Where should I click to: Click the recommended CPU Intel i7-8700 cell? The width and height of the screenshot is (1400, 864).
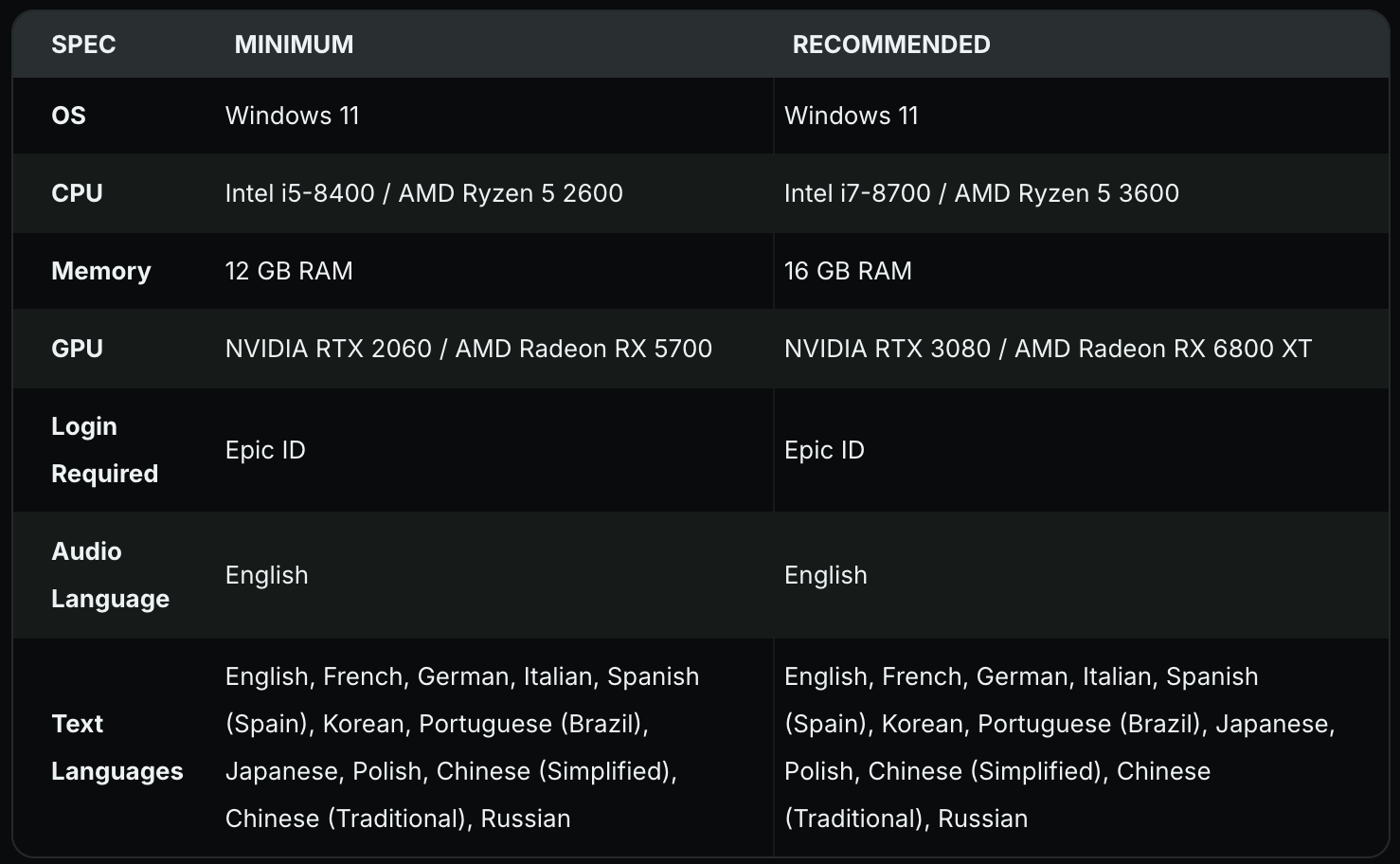tap(980, 193)
